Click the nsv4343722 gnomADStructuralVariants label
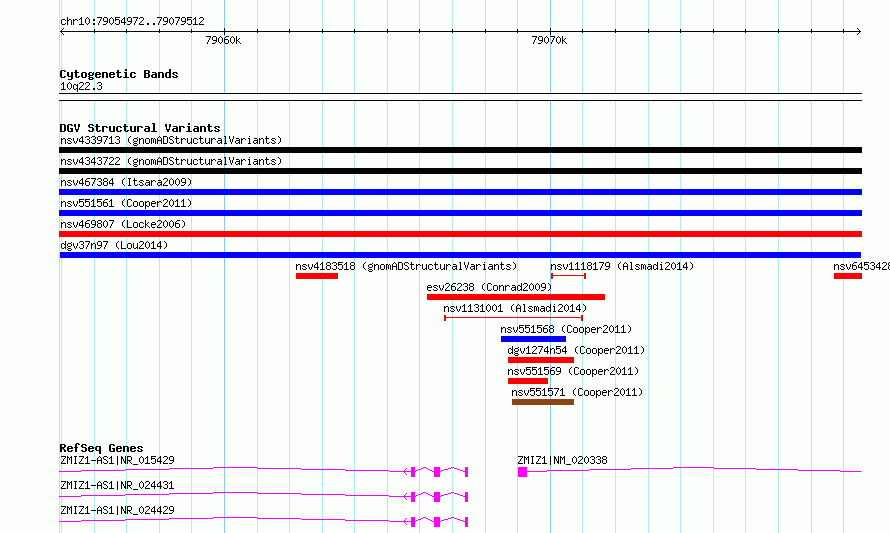Viewport: 890px width, 533px height. [x=171, y=161]
